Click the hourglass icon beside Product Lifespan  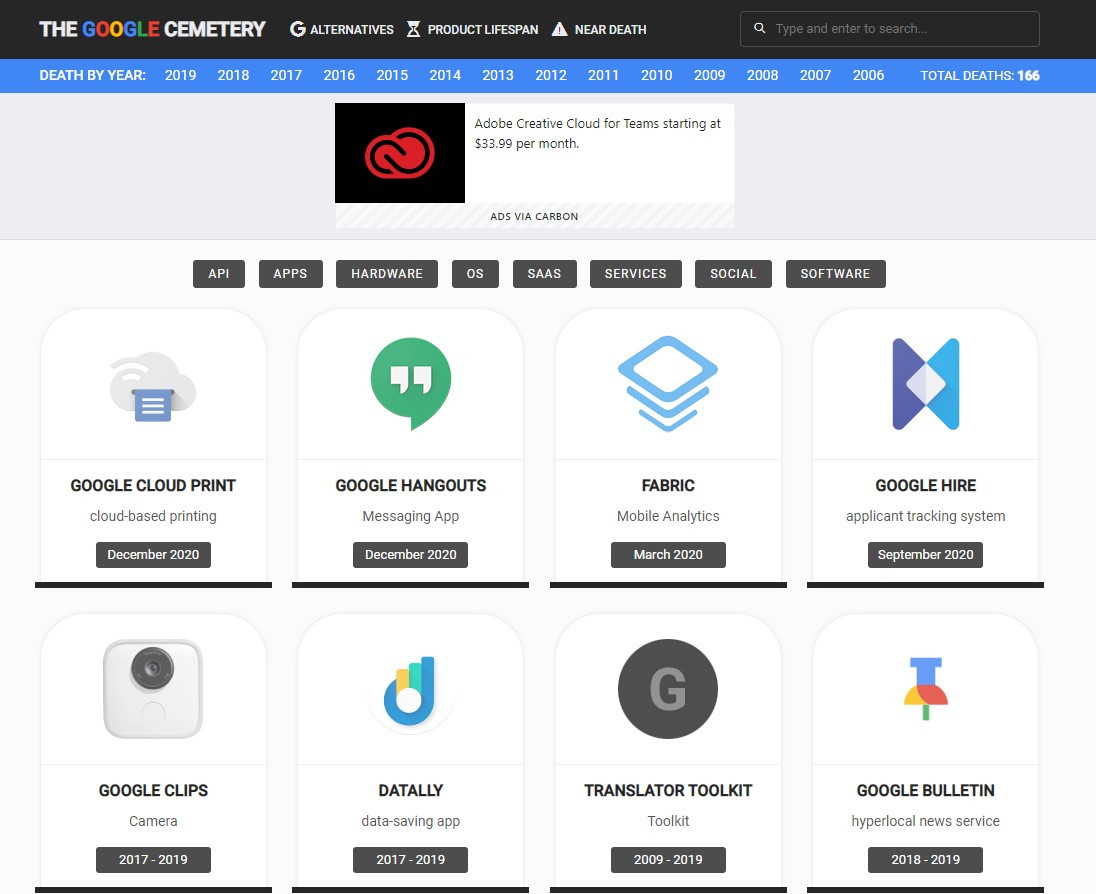(x=414, y=29)
